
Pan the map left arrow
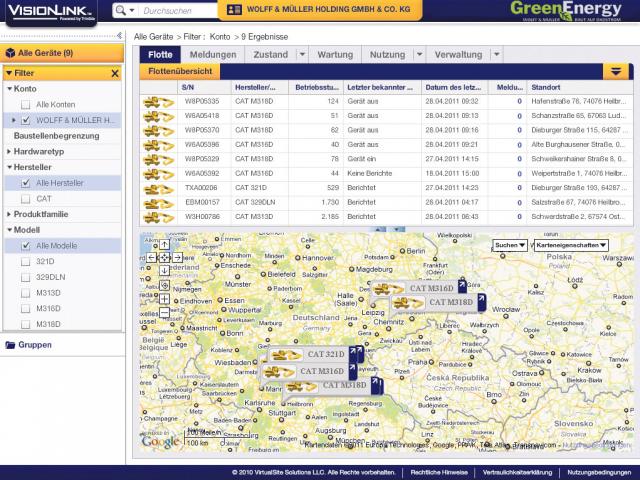click(x=151, y=258)
